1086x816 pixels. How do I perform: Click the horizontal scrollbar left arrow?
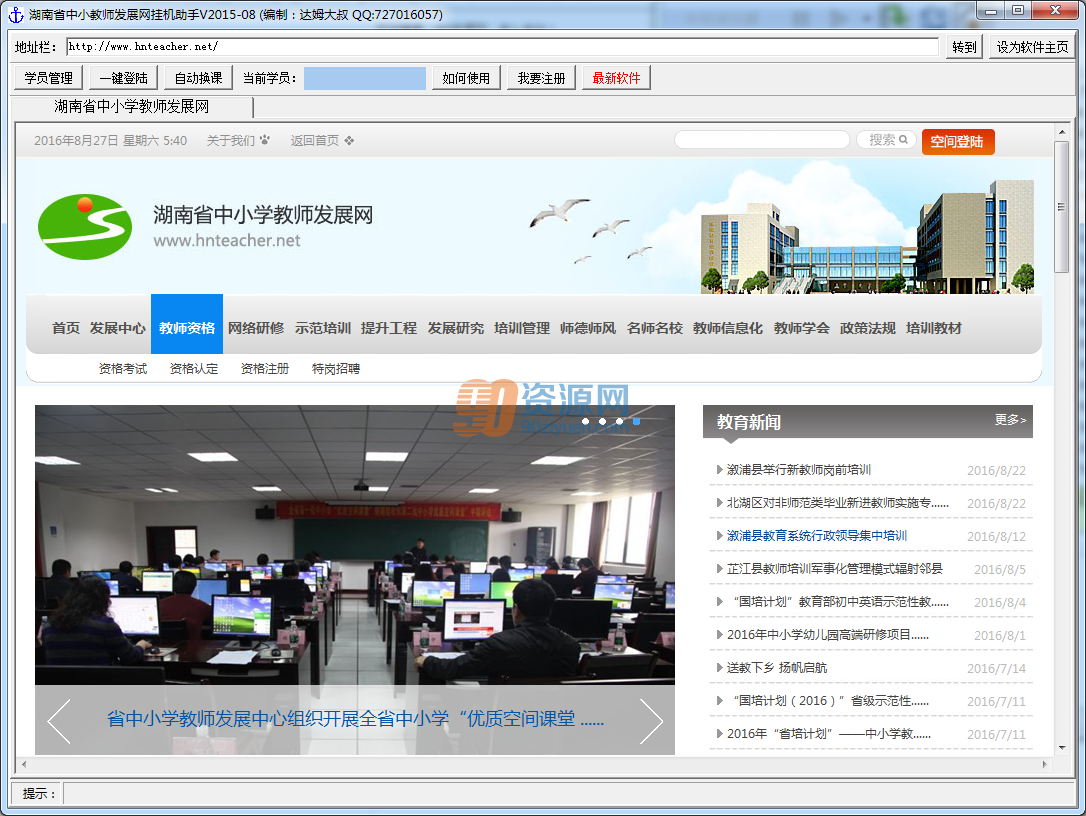coord(24,765)
